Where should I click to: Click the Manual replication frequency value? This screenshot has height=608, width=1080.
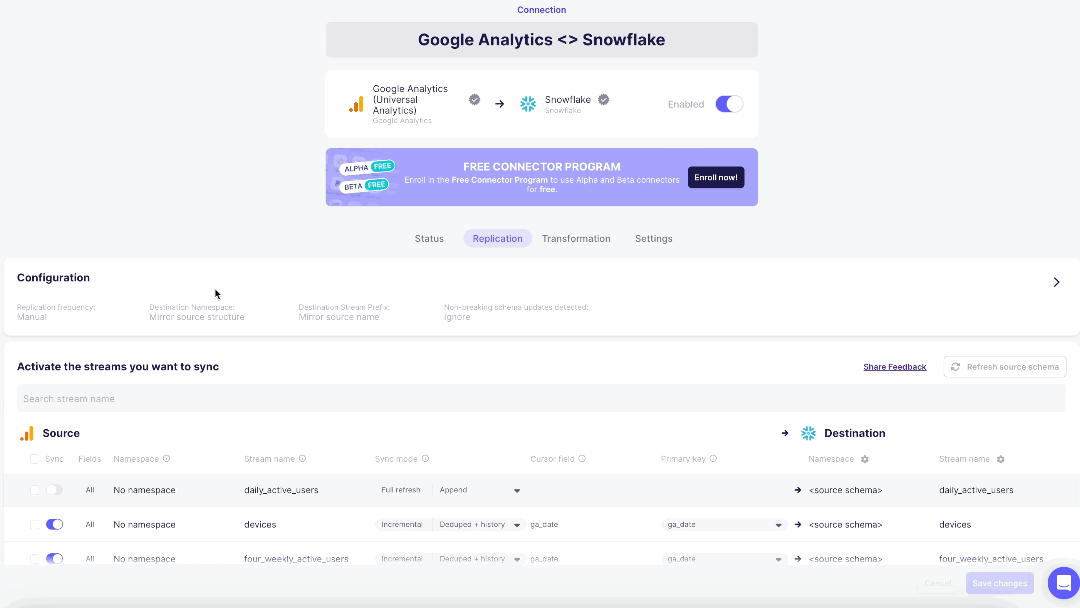pos(32,317)
